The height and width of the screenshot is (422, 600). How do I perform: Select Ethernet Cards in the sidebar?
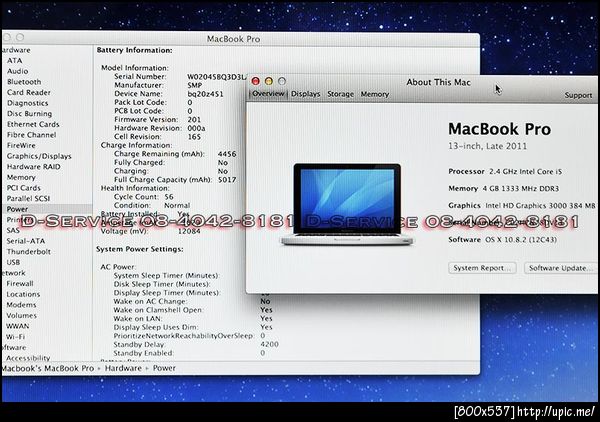tap(33, 124)
